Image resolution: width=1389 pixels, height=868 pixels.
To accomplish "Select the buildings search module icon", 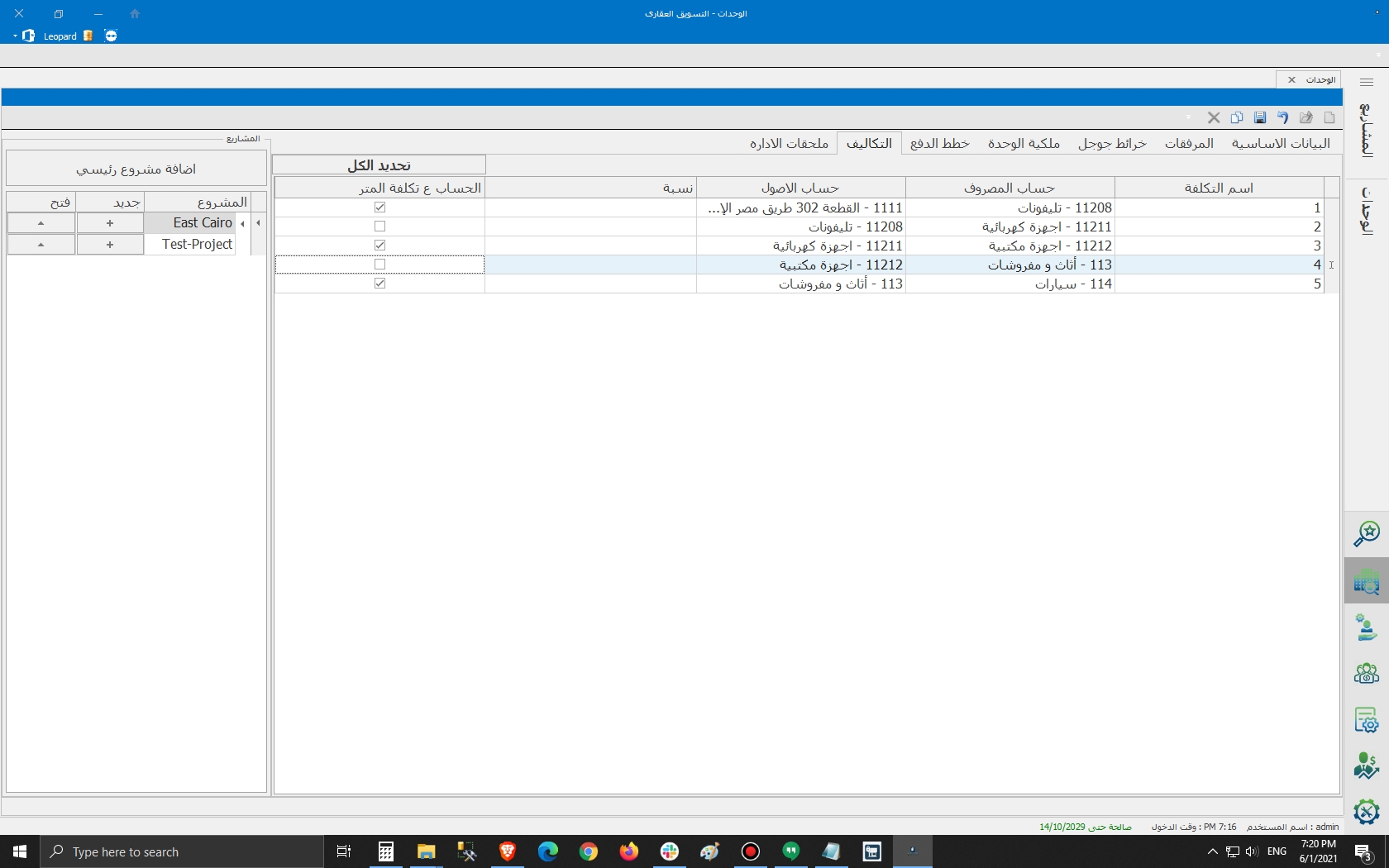I will pos(1366,581).
